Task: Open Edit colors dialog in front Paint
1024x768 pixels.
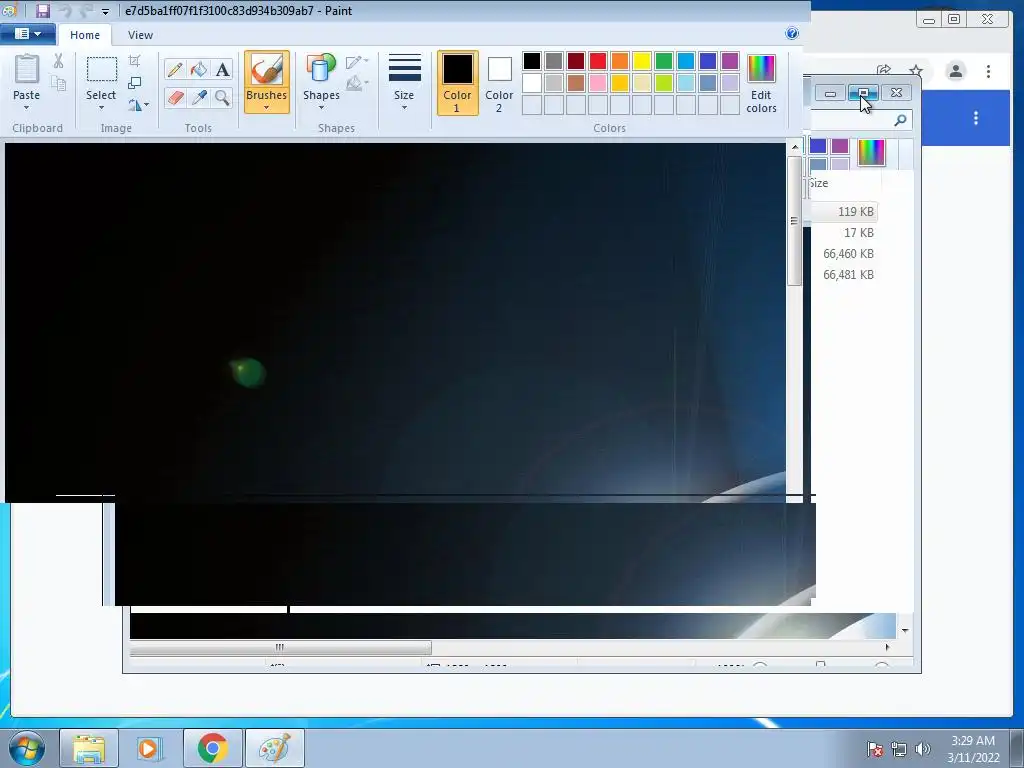Action: click(x=761, y=84)
